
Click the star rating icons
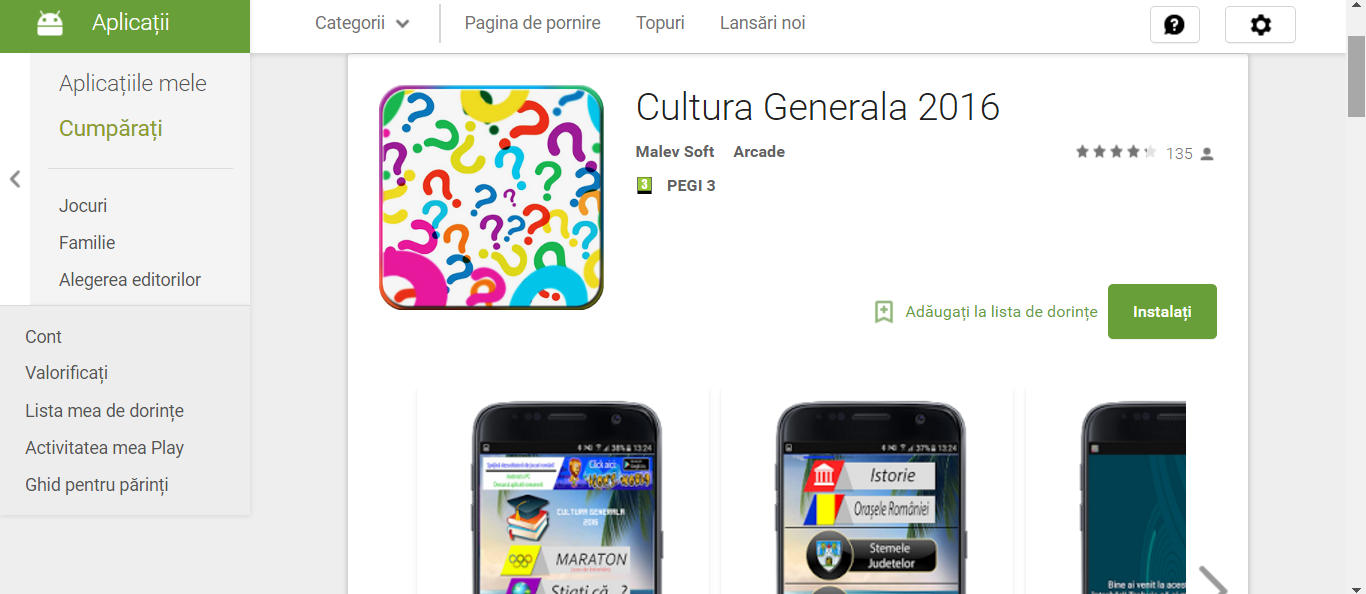click(x=1116, y=153)
